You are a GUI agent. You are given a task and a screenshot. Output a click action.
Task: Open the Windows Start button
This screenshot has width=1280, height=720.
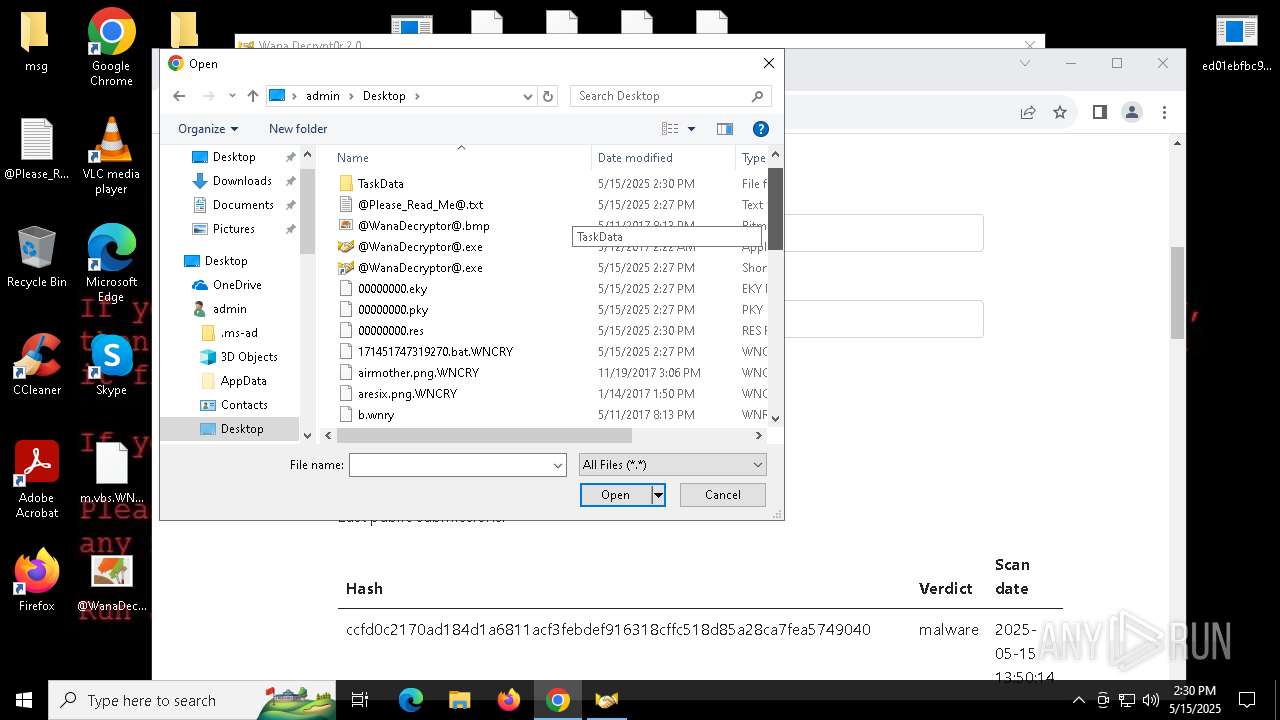coord(24,700)
